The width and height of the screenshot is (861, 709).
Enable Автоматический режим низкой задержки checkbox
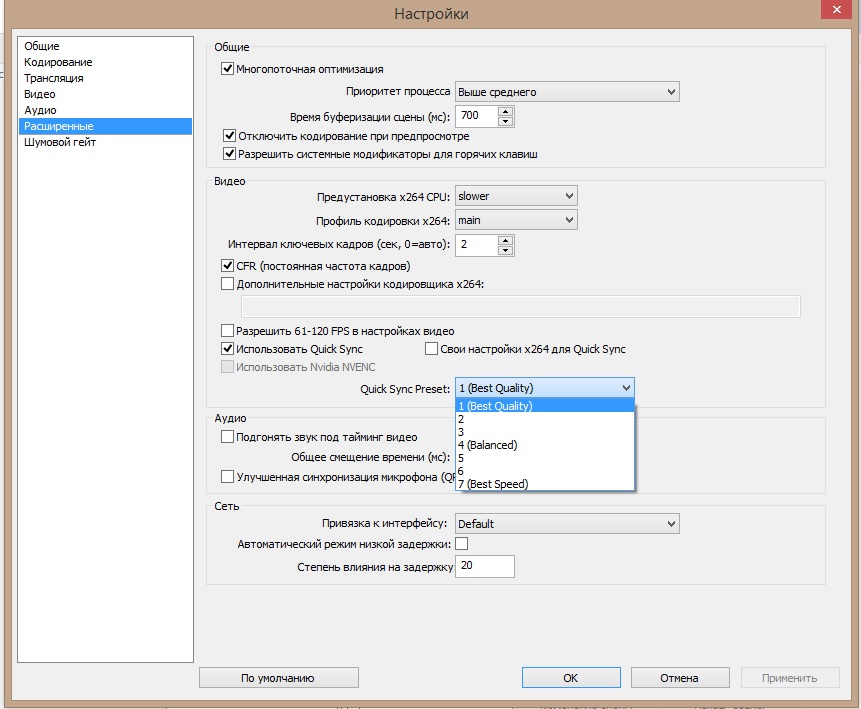pos(461,544)
